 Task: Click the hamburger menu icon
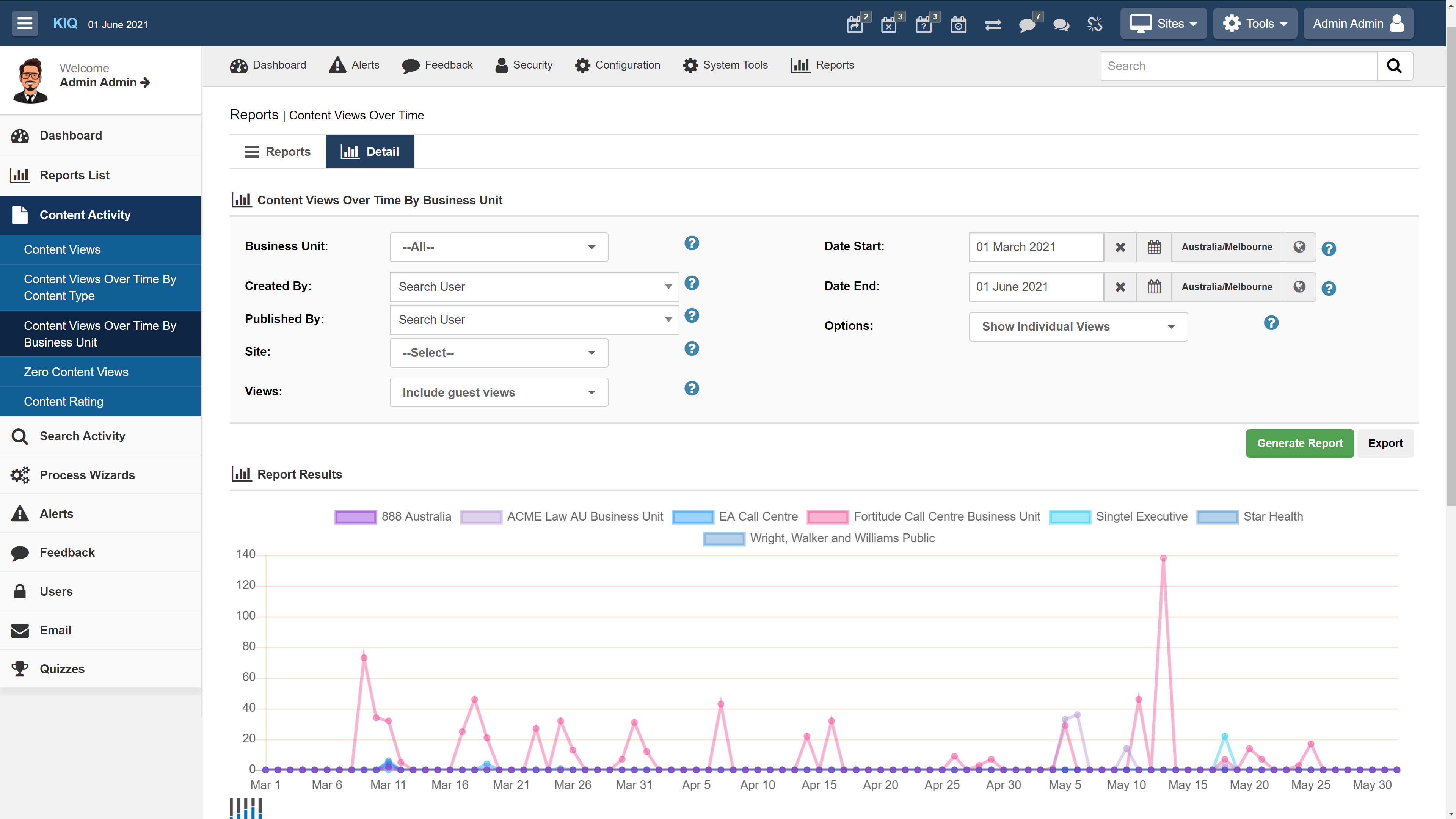click(x=24, y=23)
